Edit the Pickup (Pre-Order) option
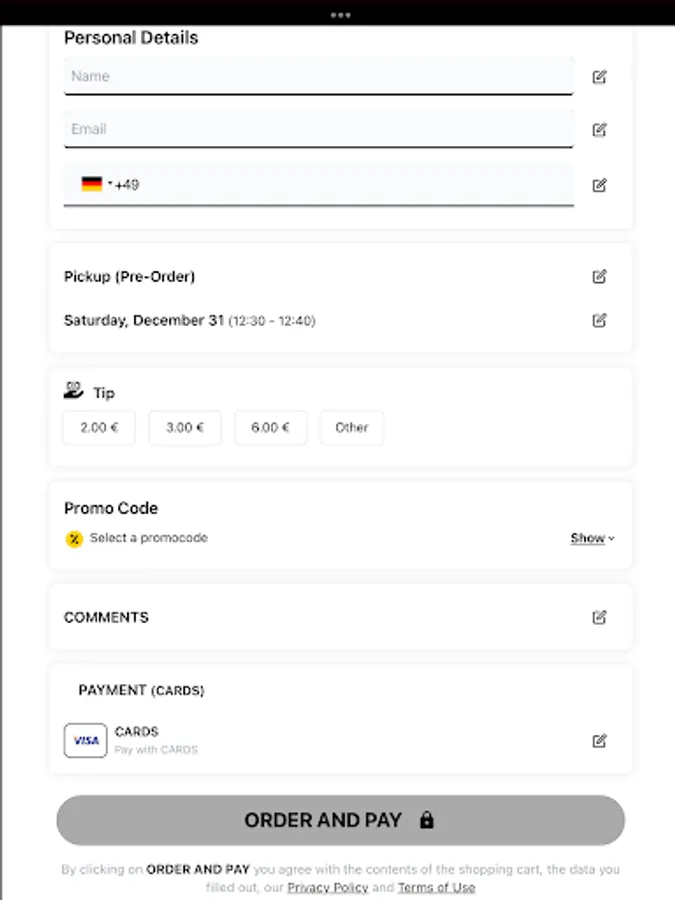Viewport: 675px width, 900px height. (599, 277)
